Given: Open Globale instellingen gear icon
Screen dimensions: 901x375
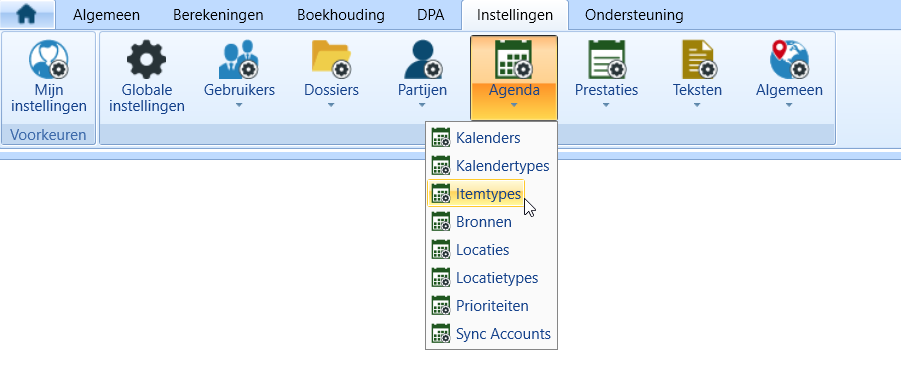Looking at the screenshot, I should click(x=147, y=60).
